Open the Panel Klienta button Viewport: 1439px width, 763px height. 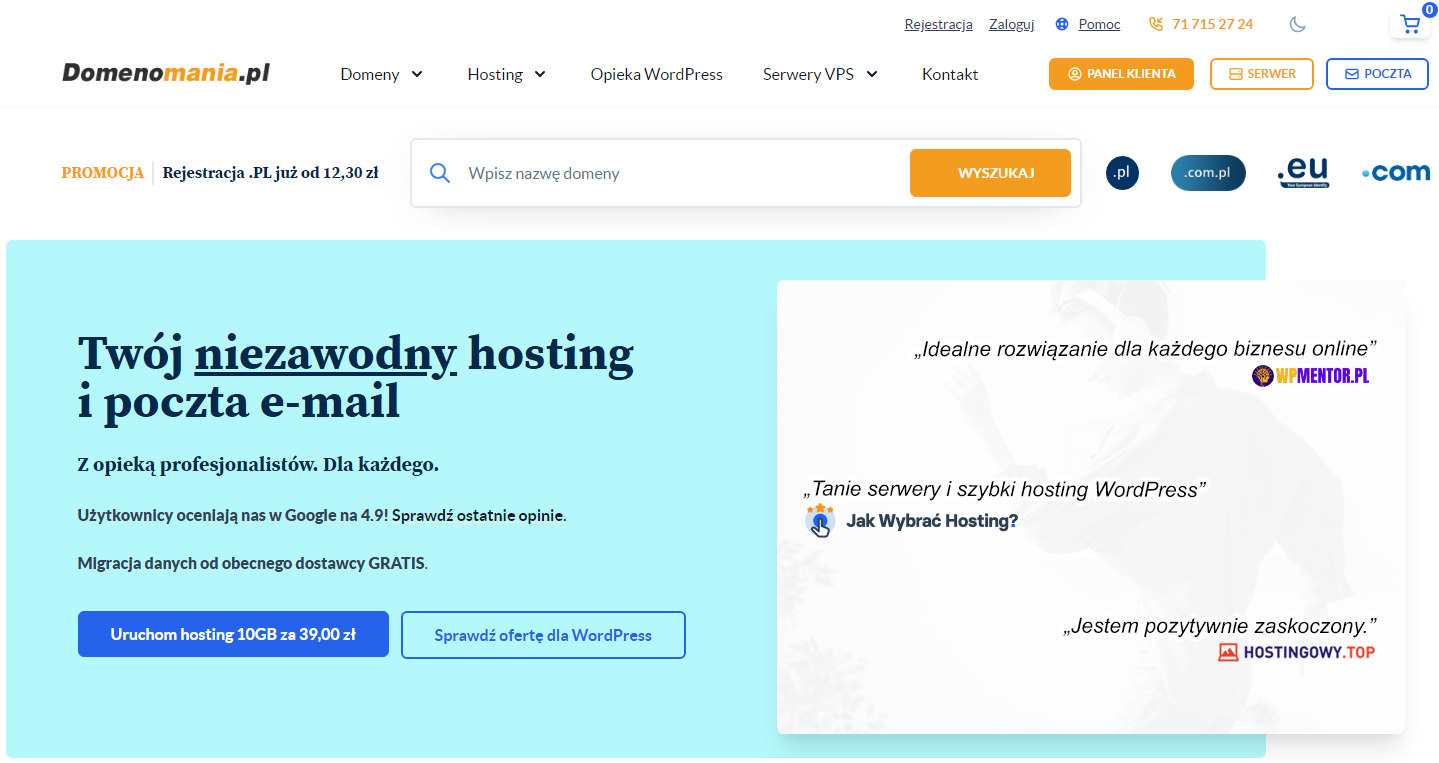[1121, 74]
